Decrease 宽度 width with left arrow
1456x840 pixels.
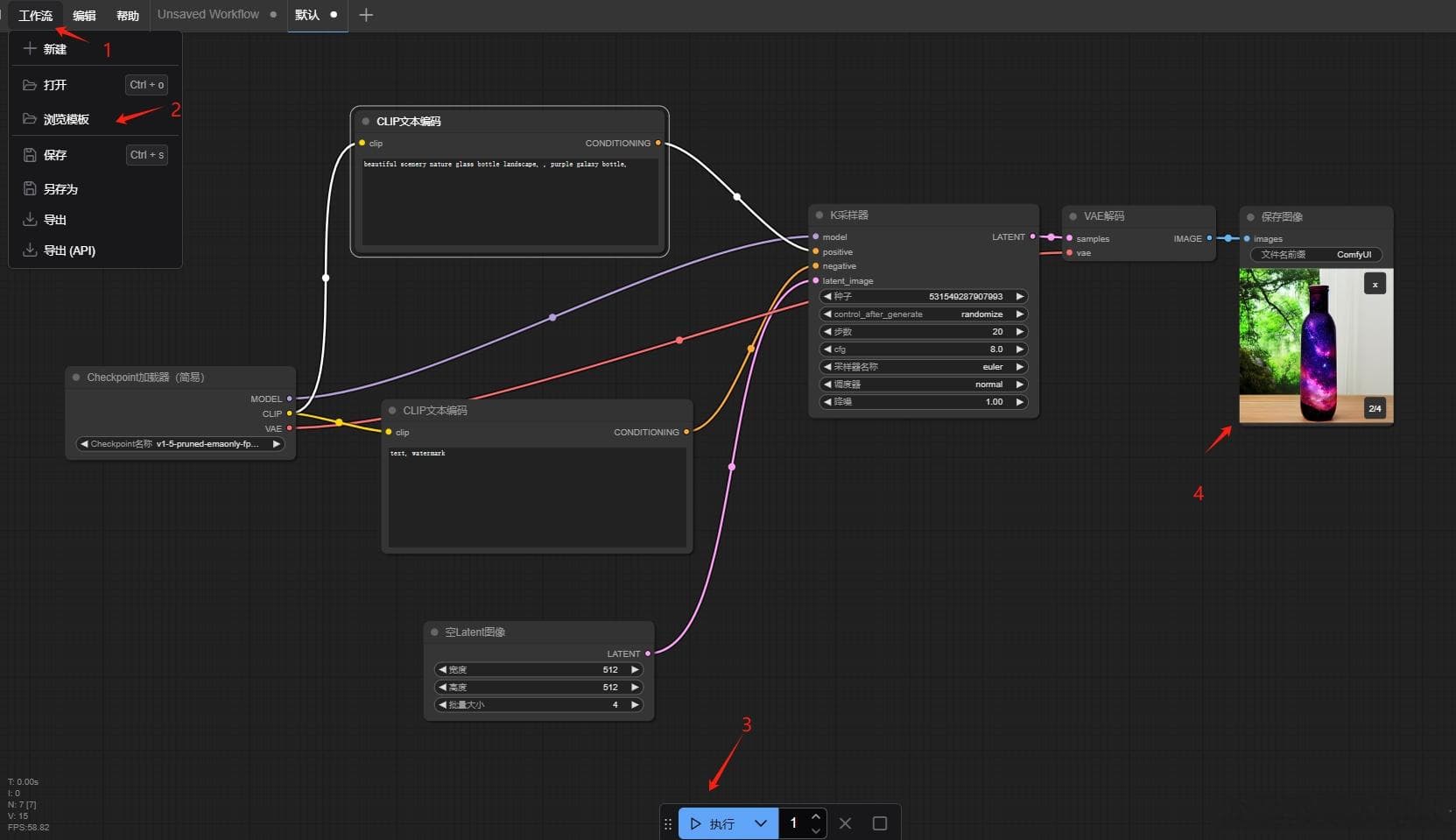[442, 670]
